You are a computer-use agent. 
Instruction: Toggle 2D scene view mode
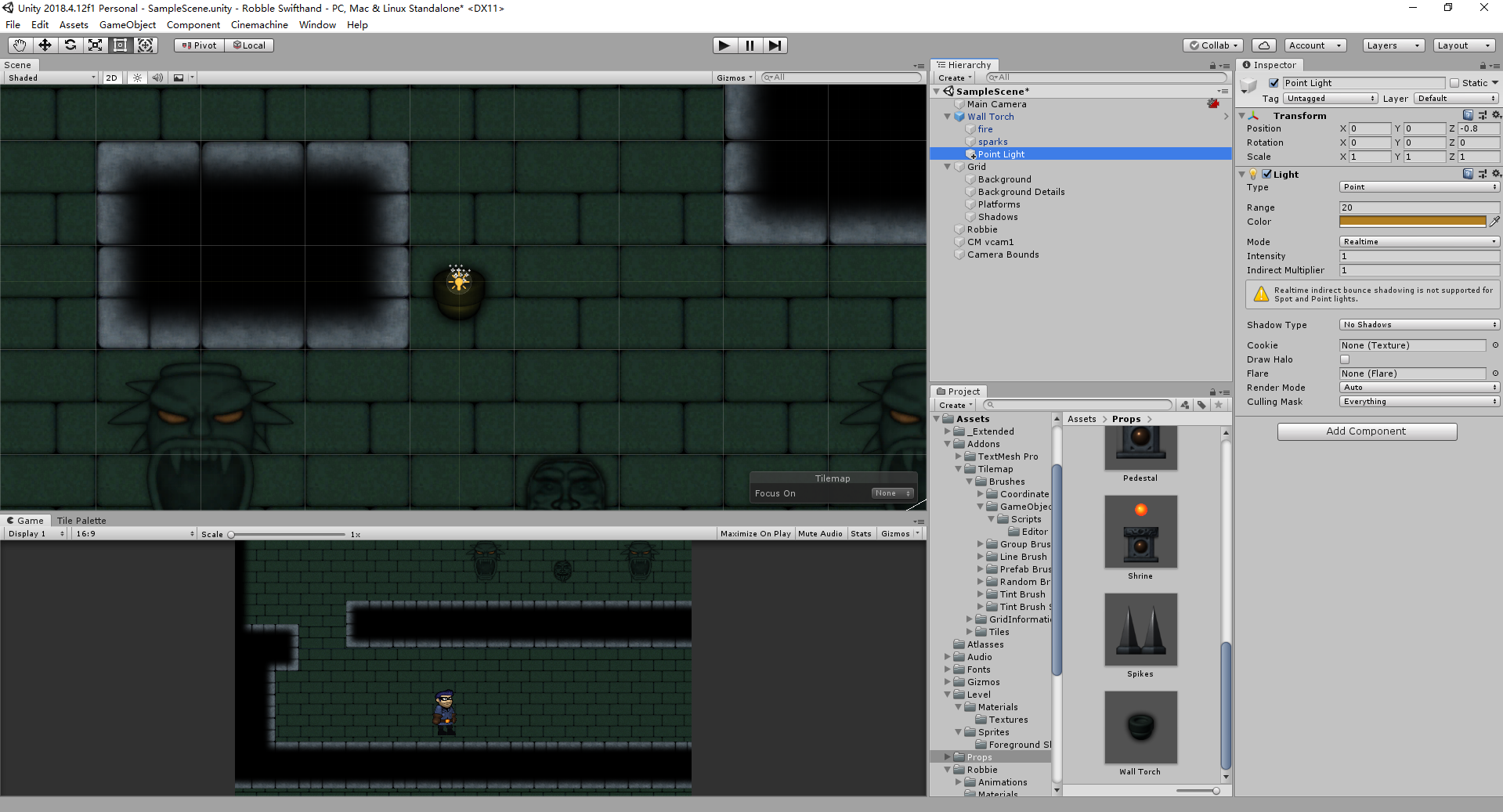point(111,78)
